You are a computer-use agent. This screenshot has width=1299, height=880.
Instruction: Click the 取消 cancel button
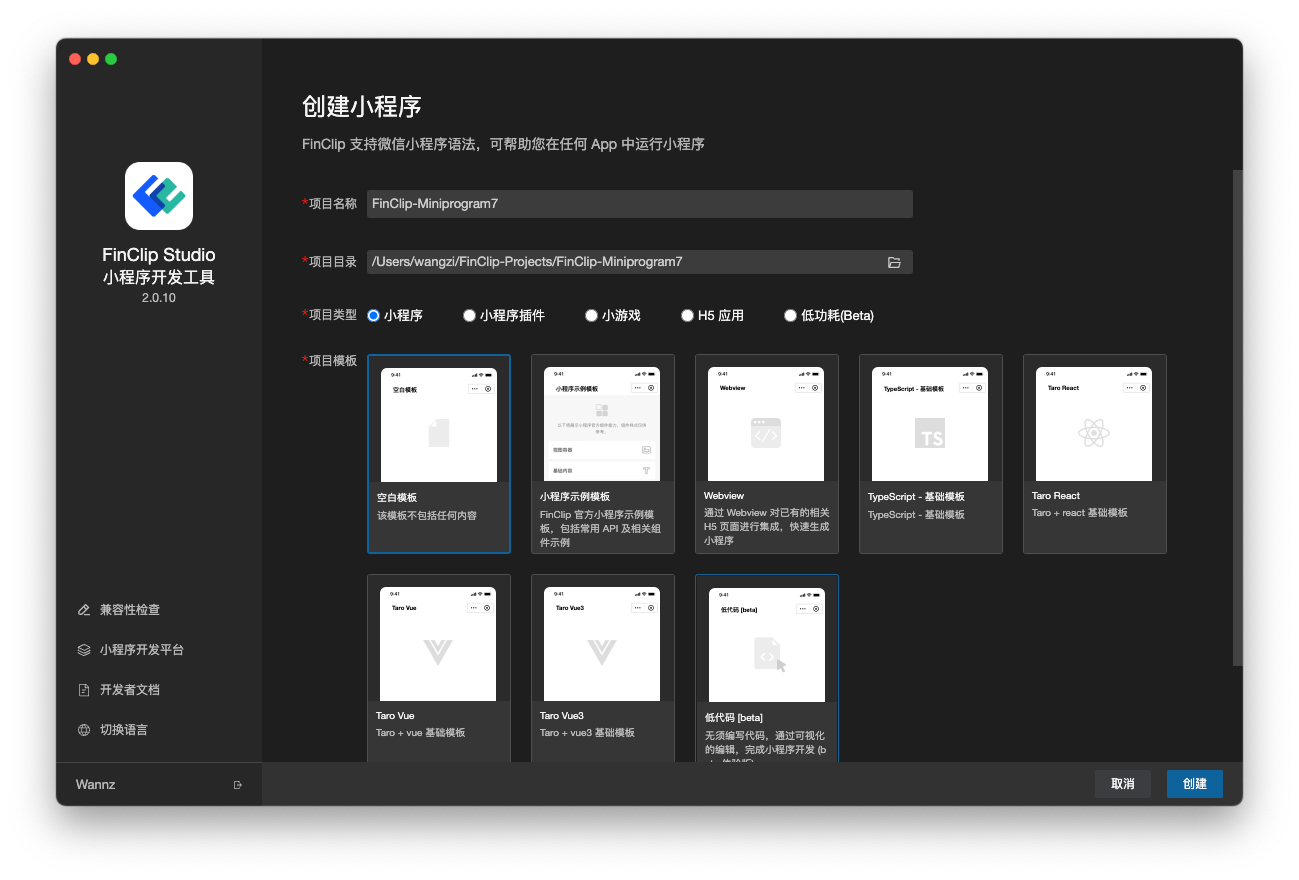click(1122, 784)
